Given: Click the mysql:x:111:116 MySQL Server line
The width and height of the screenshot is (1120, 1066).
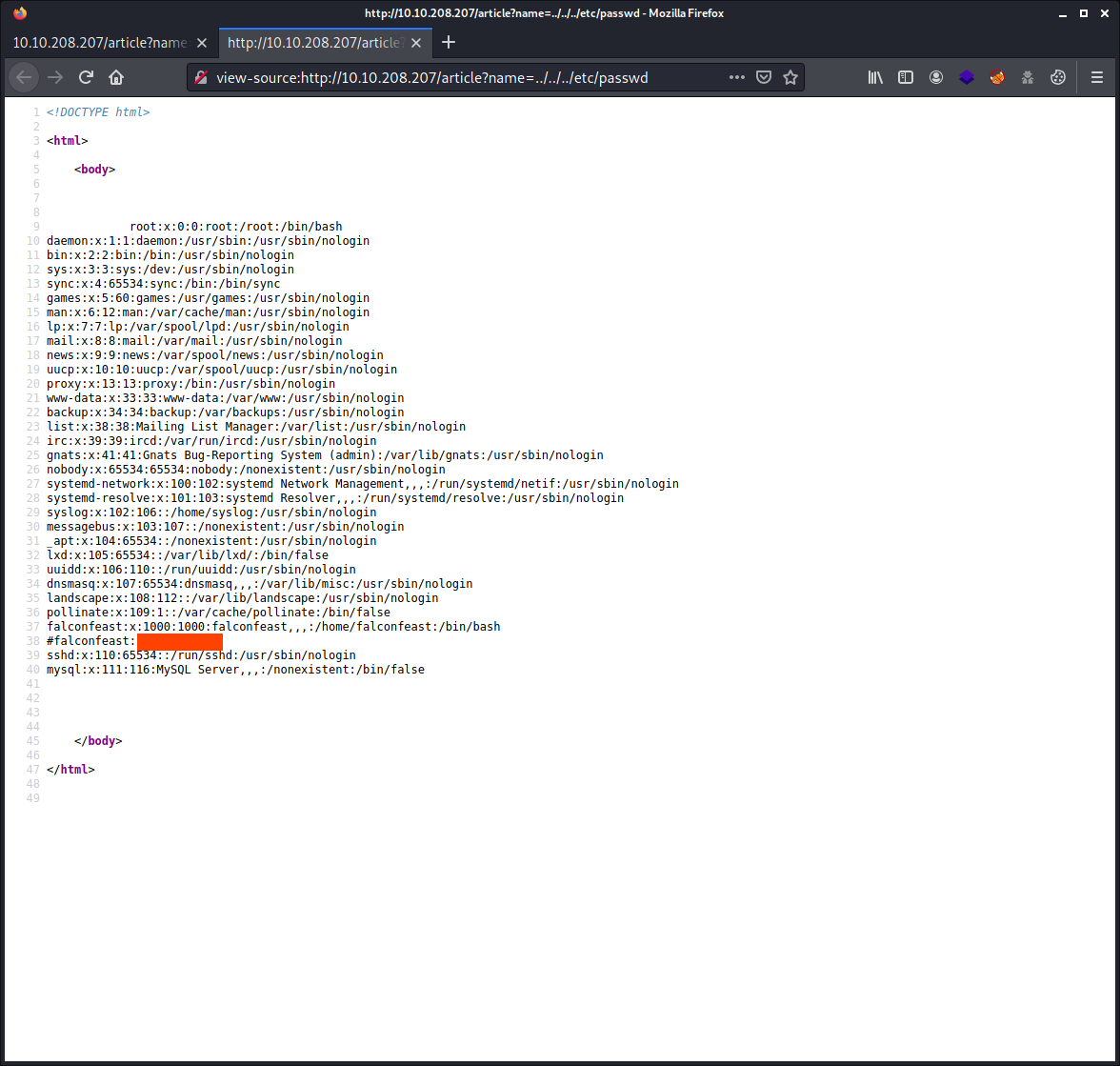Looking at the screenshot, I should (236, 670).
